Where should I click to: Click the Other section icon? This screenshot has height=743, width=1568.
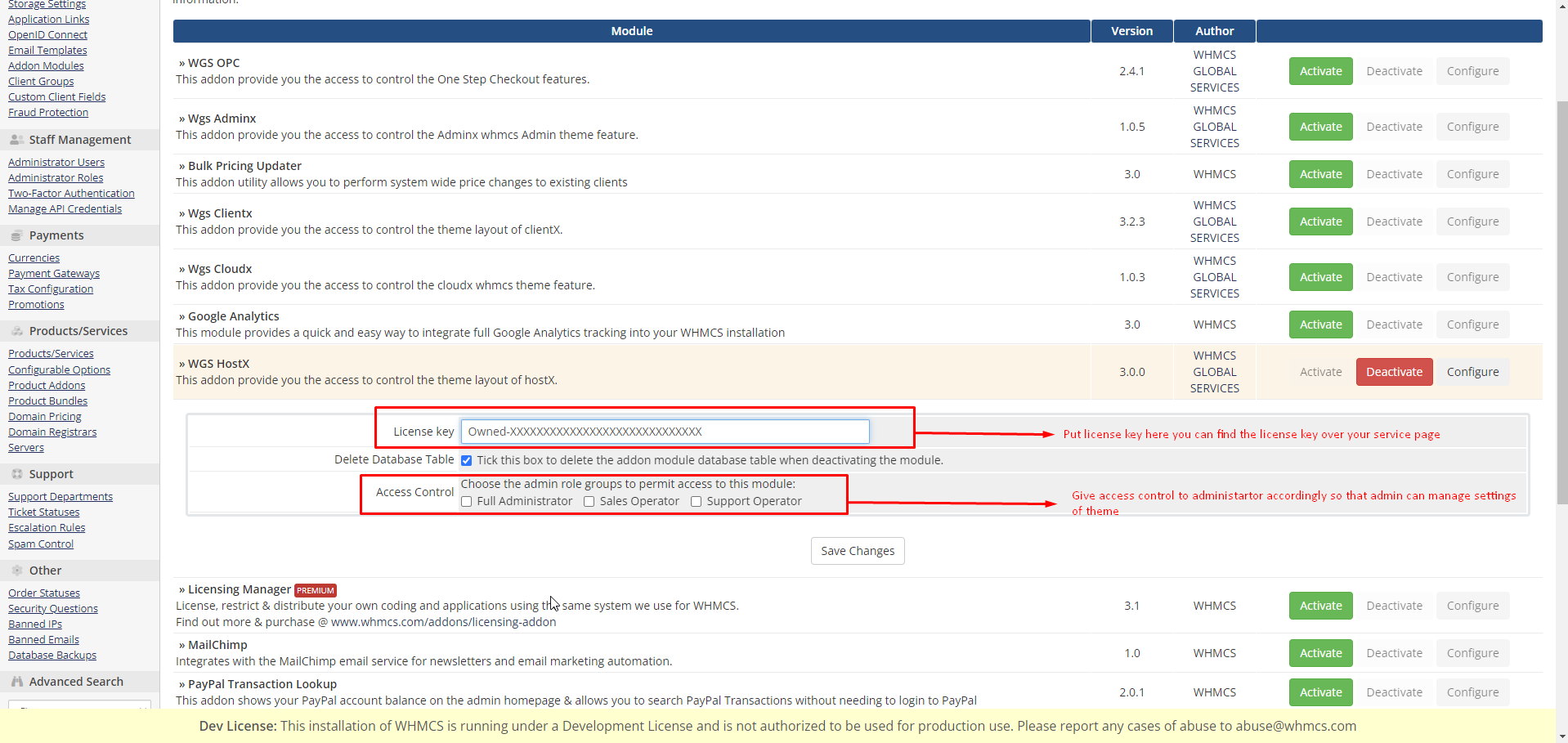coord(16,571)
